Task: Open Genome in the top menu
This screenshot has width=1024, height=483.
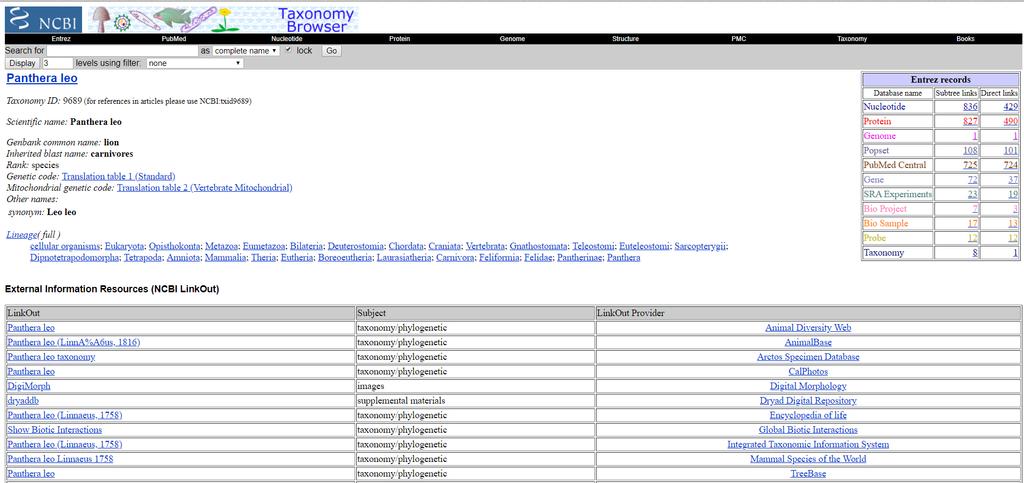Action: 513,39
